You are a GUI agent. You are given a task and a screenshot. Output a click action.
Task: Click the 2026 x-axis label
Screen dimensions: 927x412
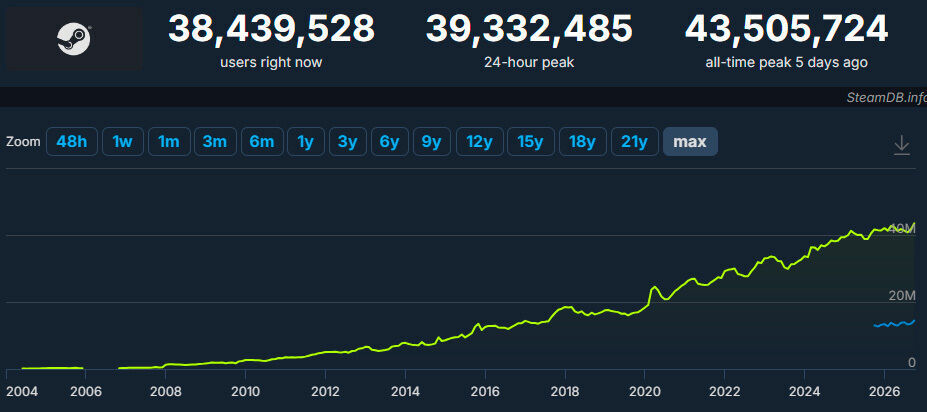pyautogui.click(x=884, y=391)
